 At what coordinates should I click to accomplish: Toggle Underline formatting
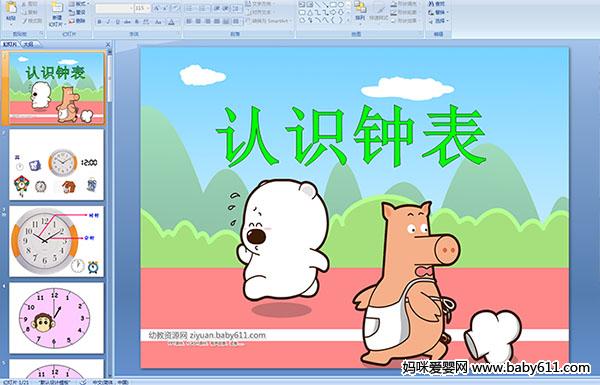(117, 22)
